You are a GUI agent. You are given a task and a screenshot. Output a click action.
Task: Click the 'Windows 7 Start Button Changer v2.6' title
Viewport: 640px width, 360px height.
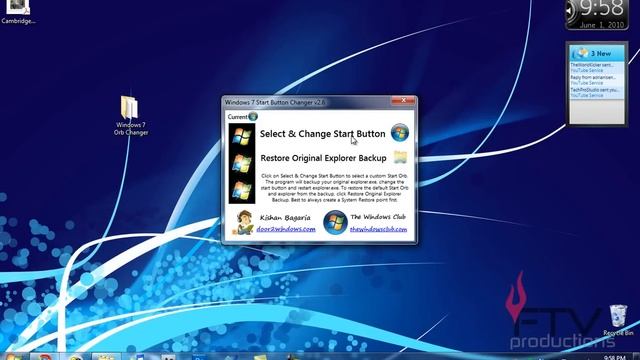coord(275,102)
